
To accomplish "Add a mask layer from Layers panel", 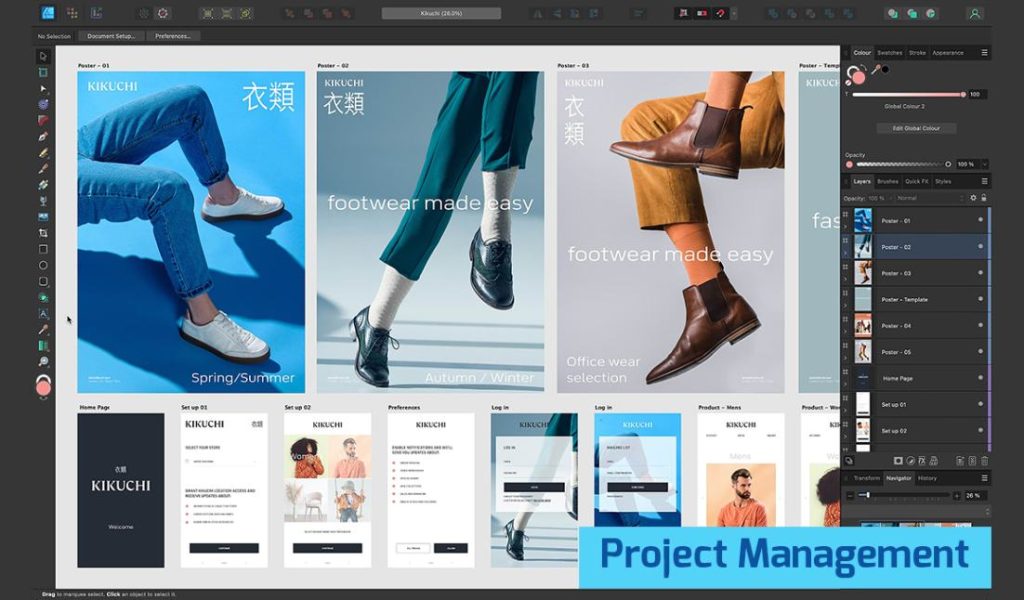I will point(898,461).
